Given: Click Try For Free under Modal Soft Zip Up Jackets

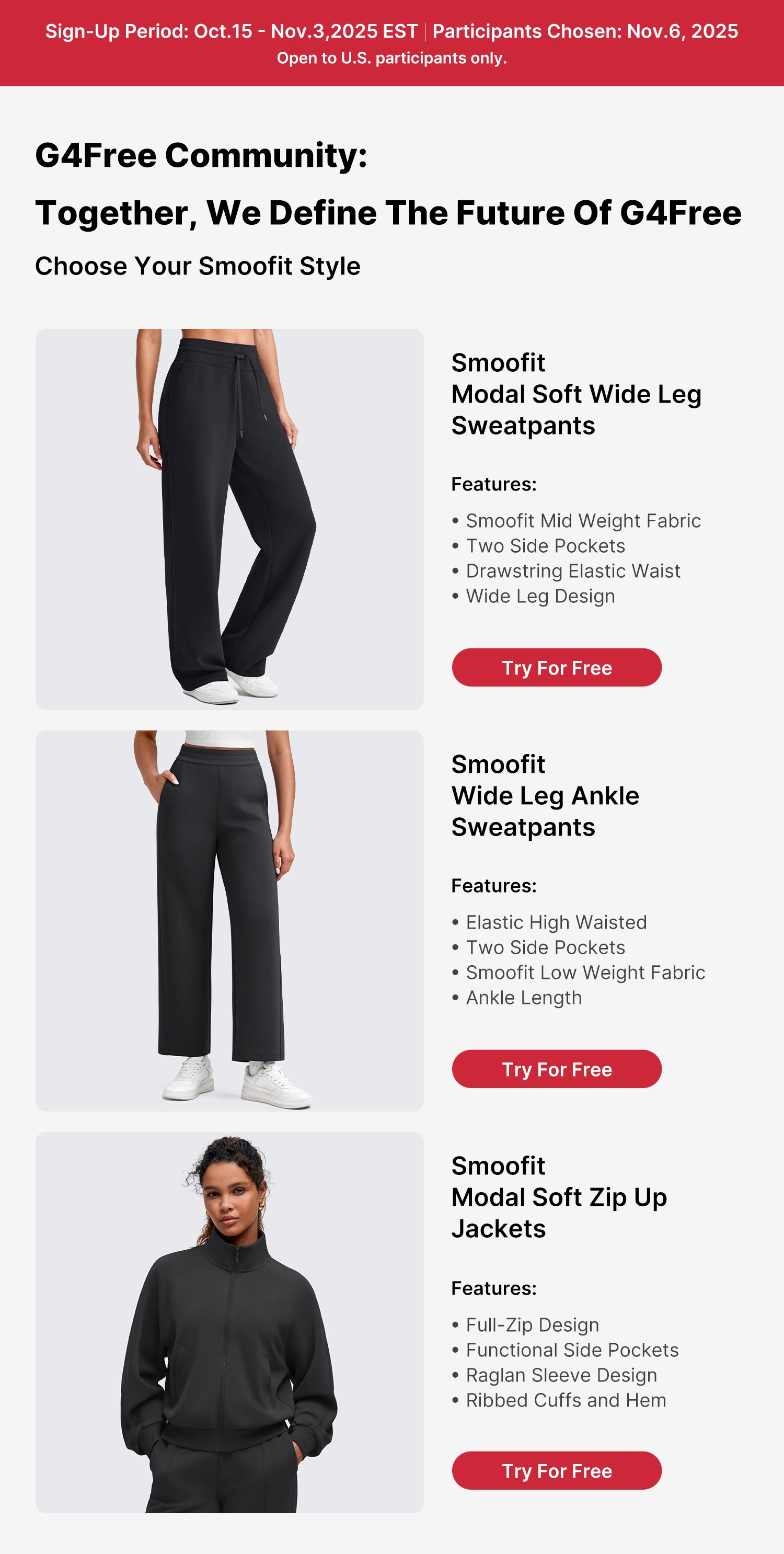Looking at the screenshot, I should click(557, 1471).
